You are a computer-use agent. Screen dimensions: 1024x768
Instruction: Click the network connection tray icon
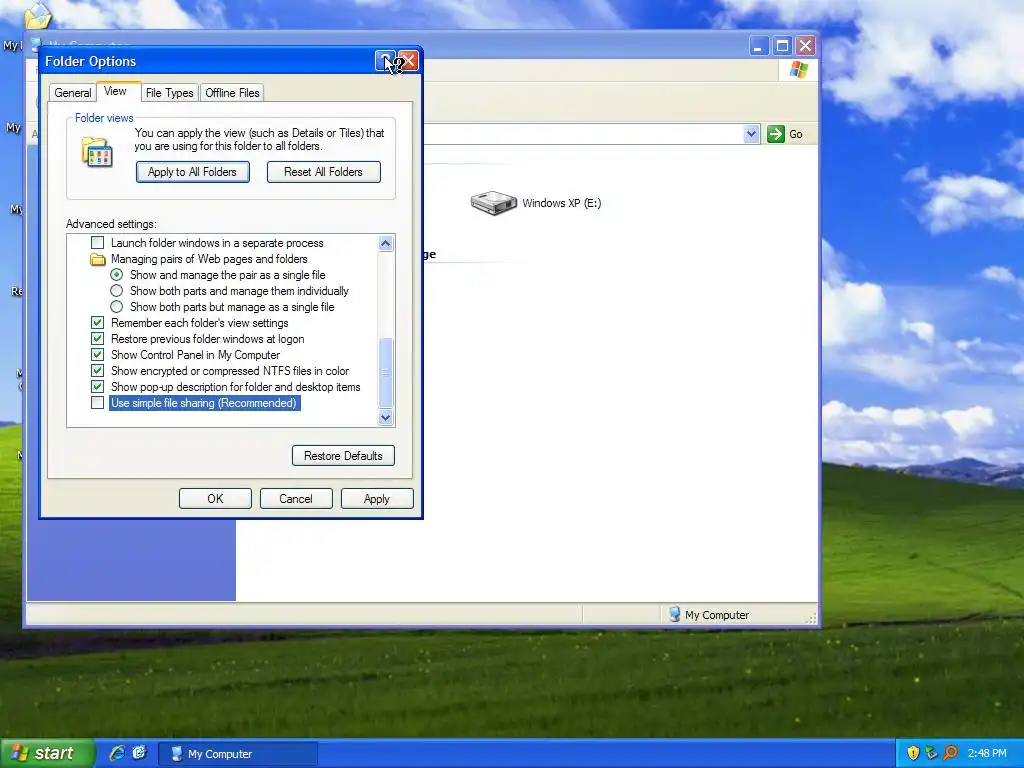(931, 753)
